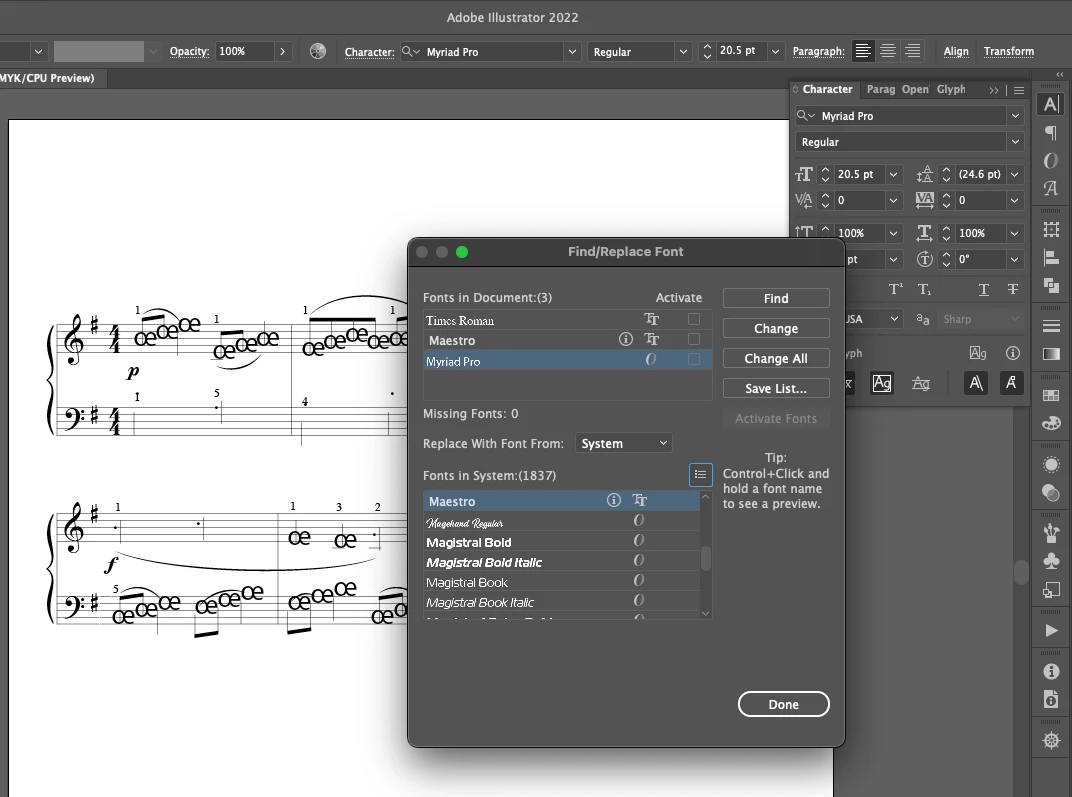The height and width of the screenshot is (797, 1072).
Task: Open the control bar font family dropdown
Action: (572, 51)
